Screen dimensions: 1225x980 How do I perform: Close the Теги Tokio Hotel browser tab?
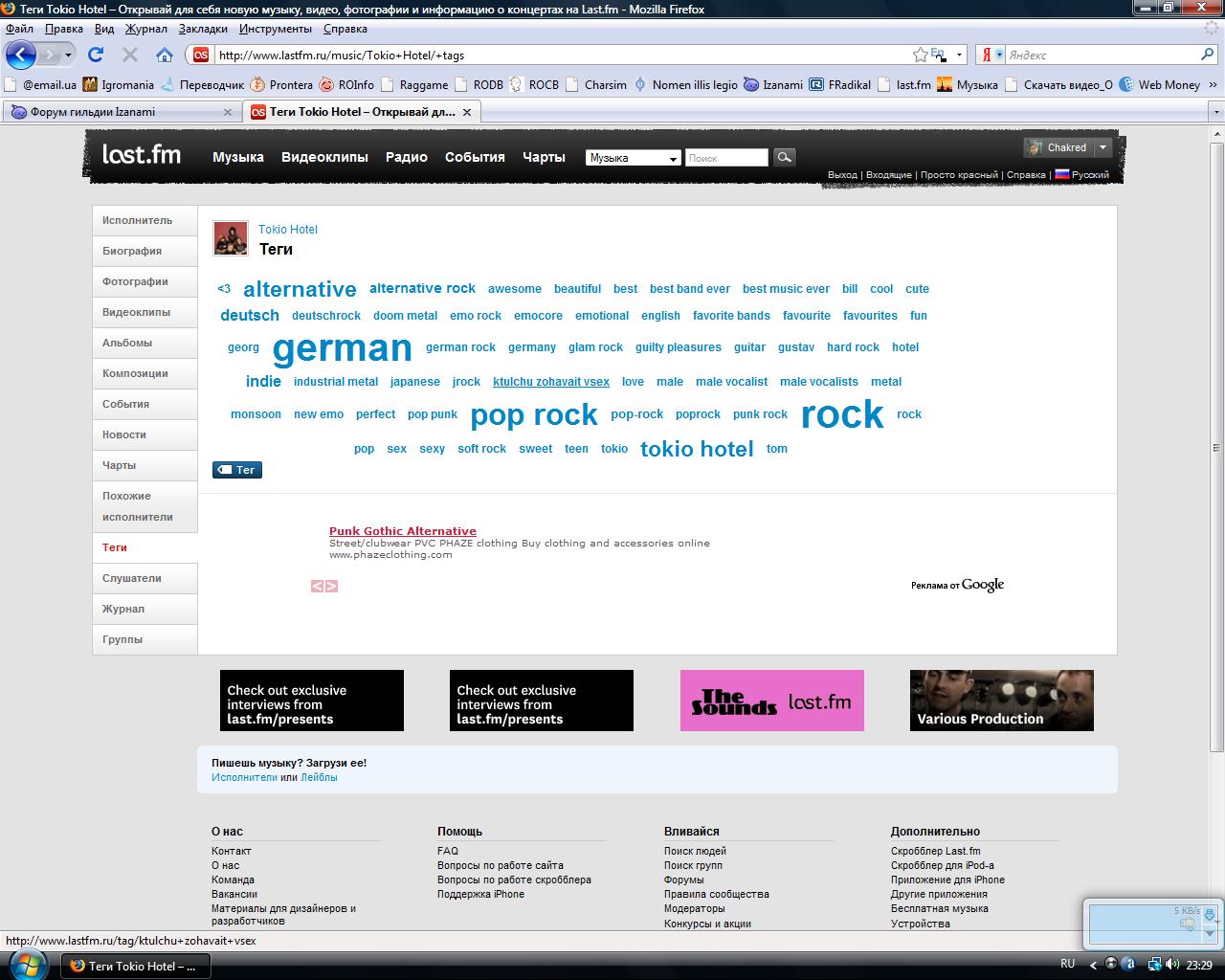coord(467,112)
